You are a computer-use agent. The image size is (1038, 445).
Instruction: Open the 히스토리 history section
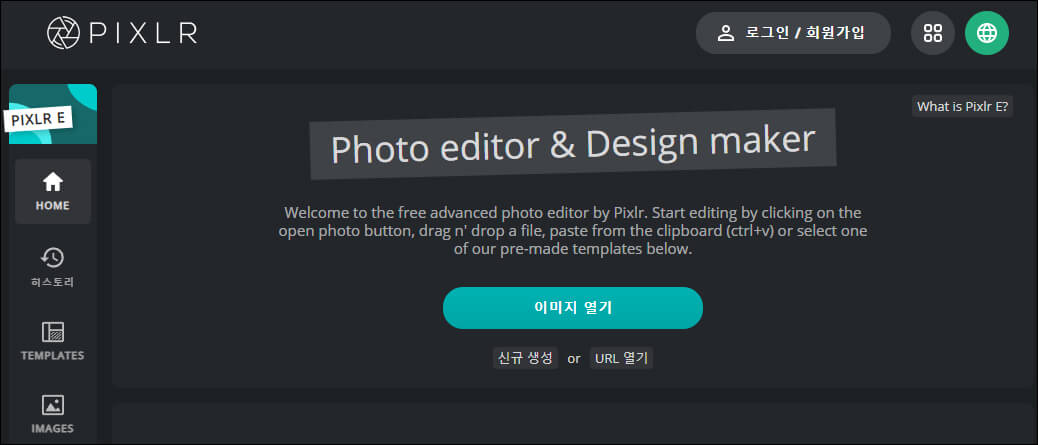coord(53,268)
